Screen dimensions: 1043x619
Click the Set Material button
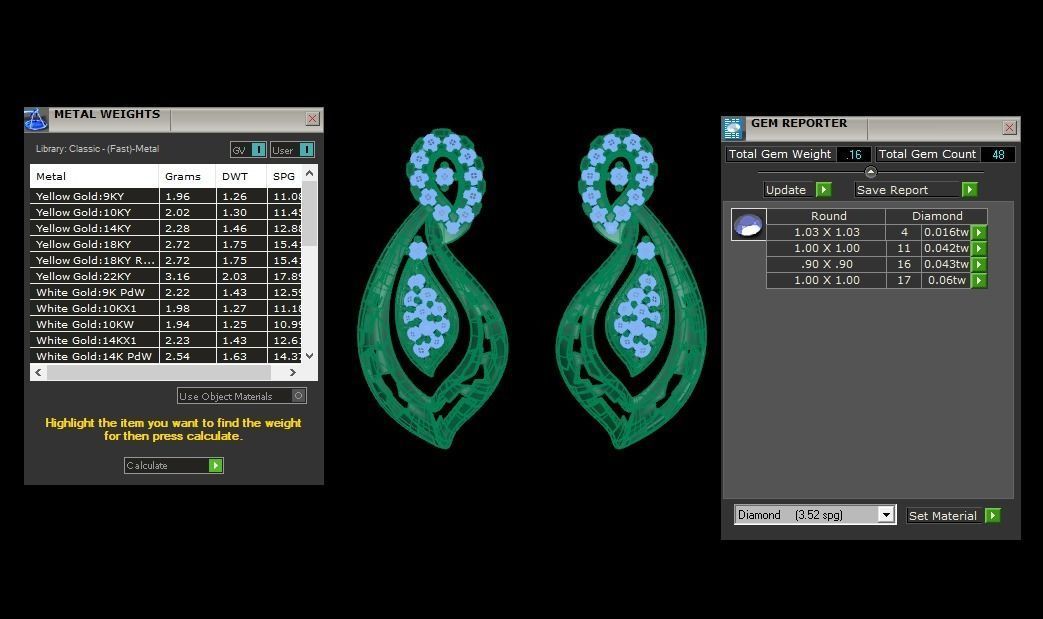click(x=954, y=515)
